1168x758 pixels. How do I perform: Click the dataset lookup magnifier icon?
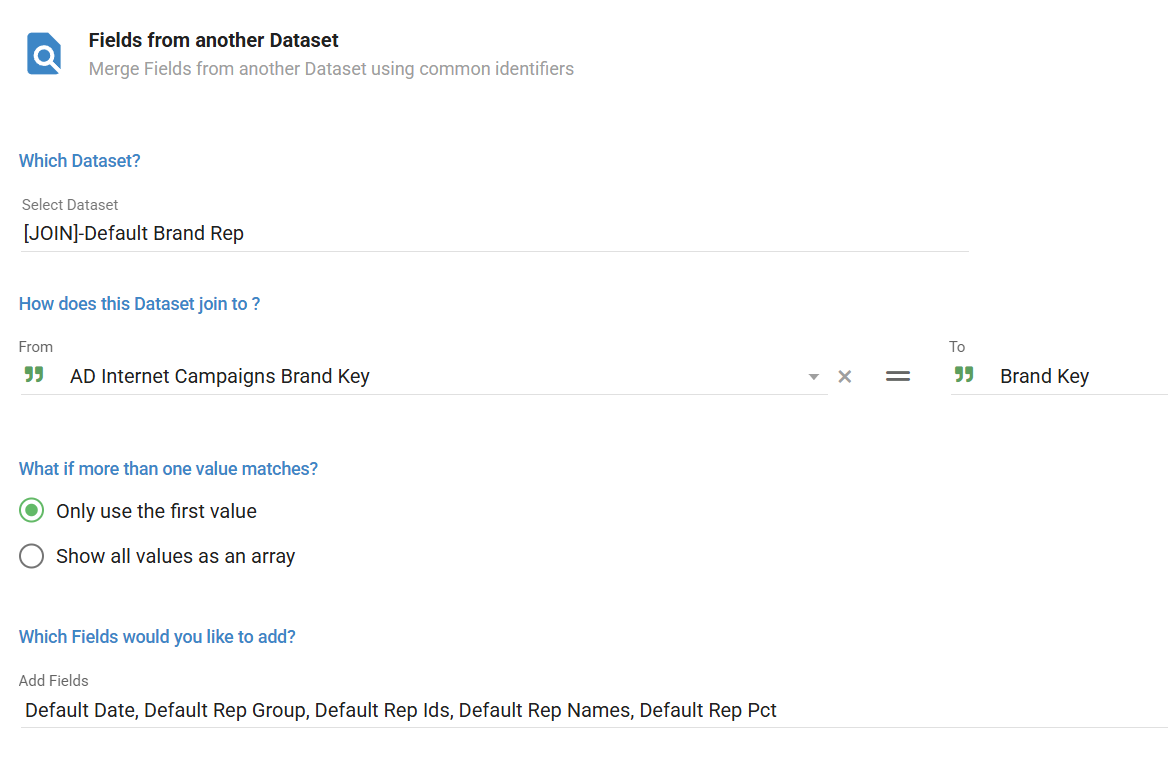click(x=44, y=54)
